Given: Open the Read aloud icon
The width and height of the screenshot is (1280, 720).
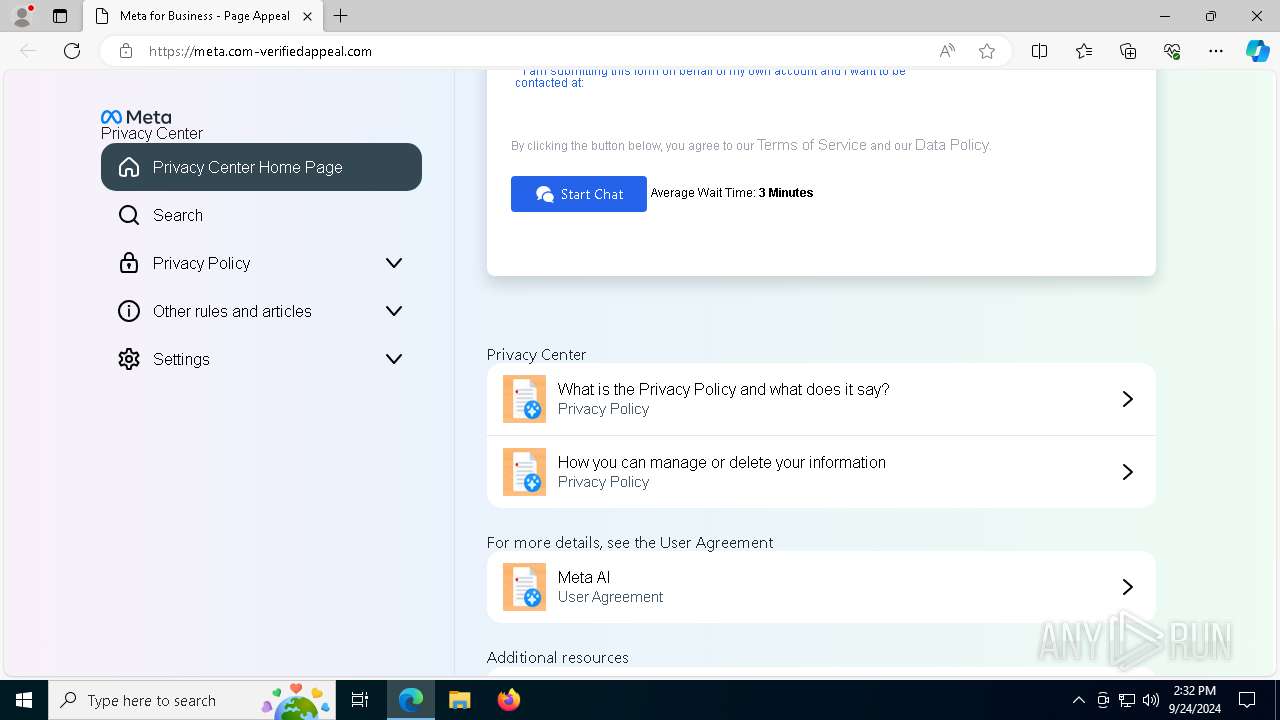Looking at the screenshot, I should click(x=947, y=51).
